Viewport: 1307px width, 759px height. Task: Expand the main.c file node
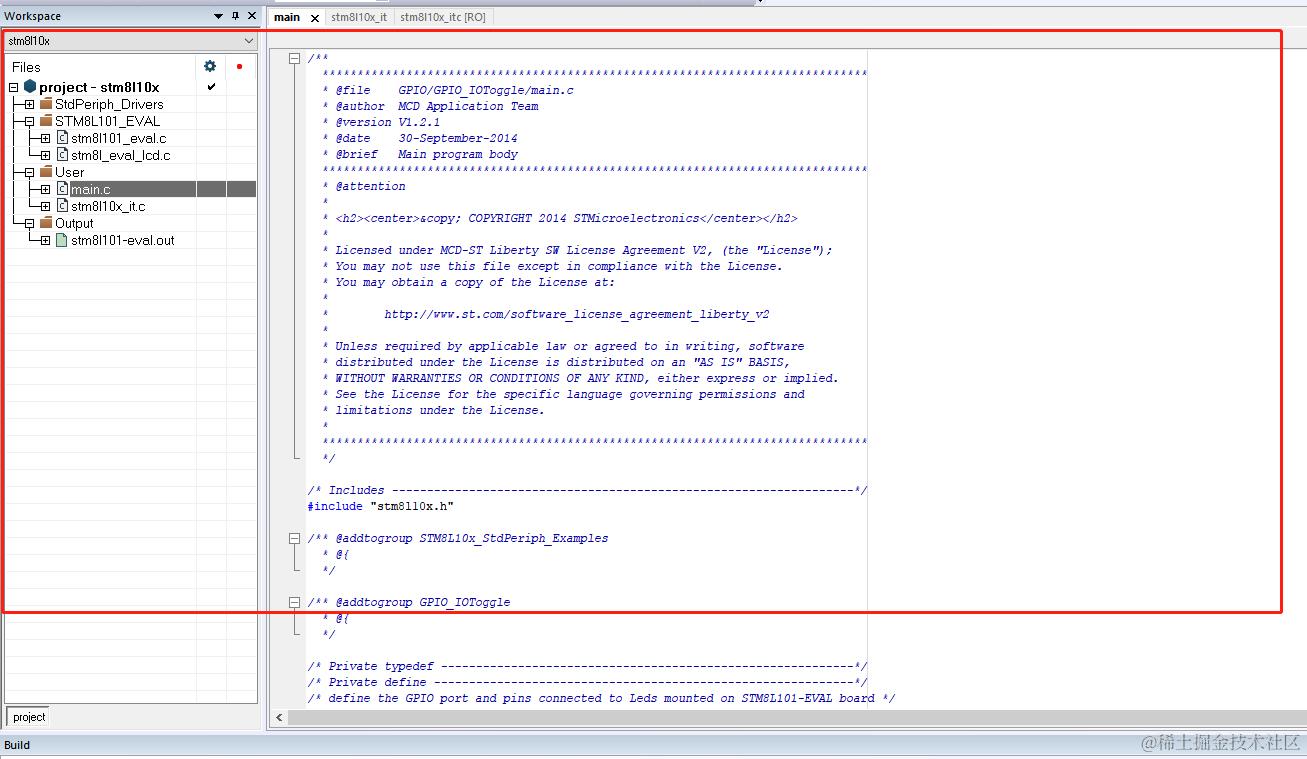point(45,190)
